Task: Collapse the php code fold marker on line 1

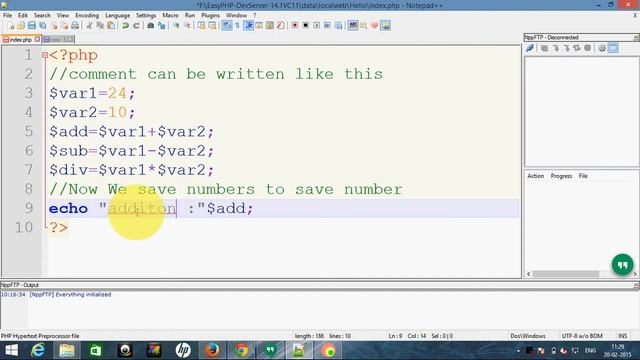Action: (x=45, y=55)
